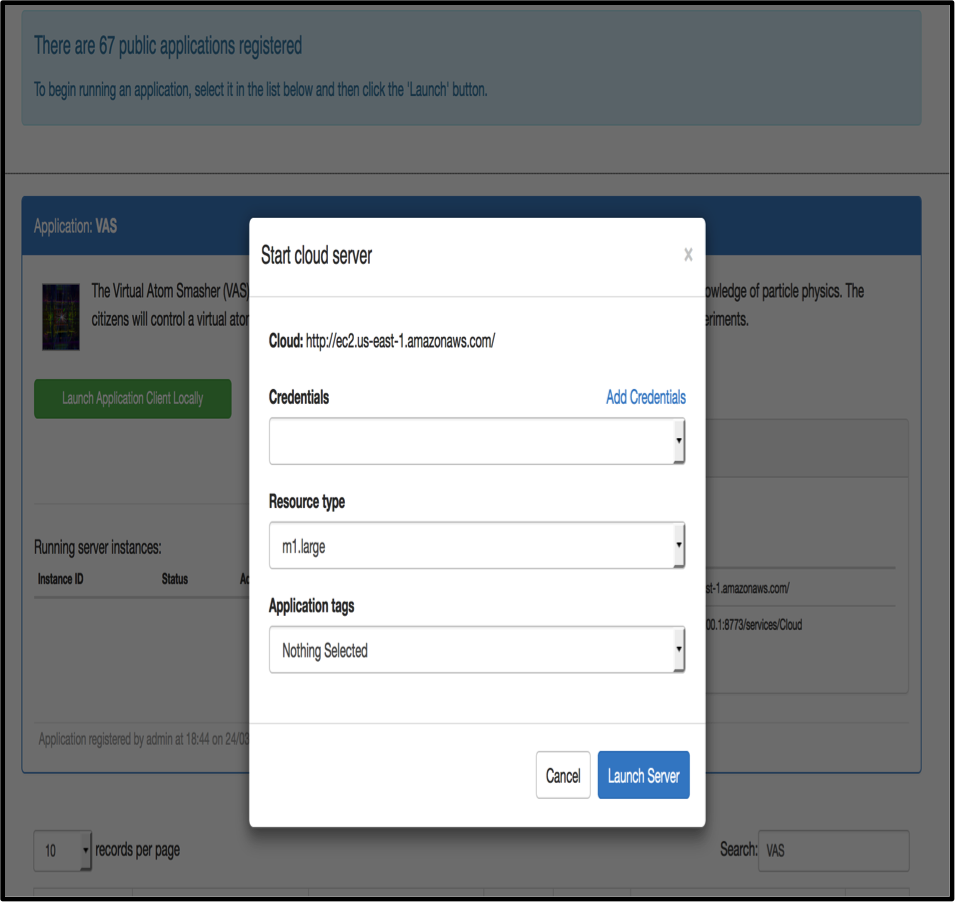
Task: Sort by the Status column header
Action: click(174, 579)
